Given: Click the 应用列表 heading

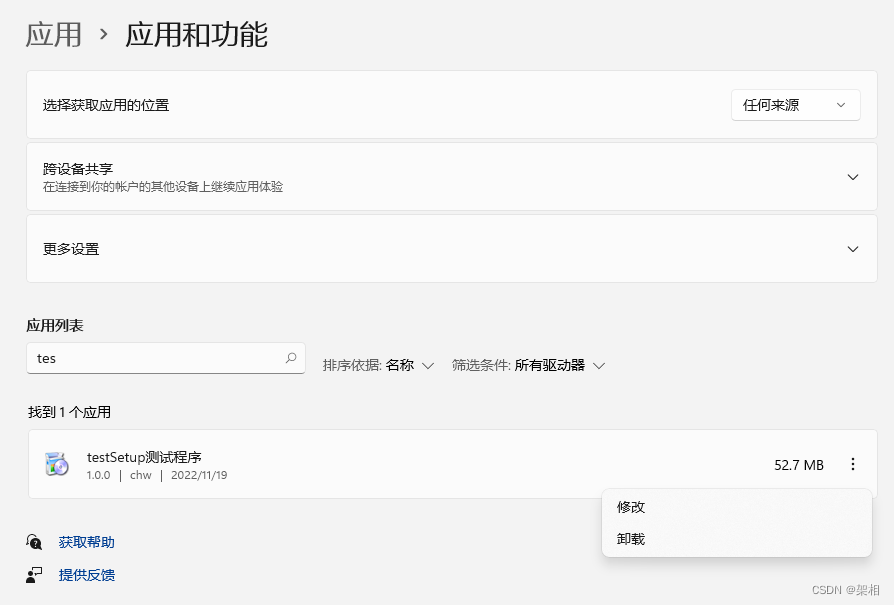Looking at the screenshot, I should click(55, 326).
